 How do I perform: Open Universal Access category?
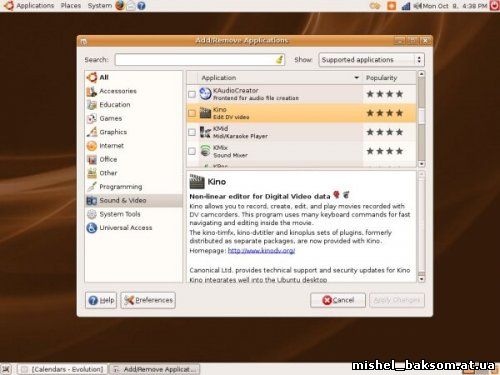[126, 228]
